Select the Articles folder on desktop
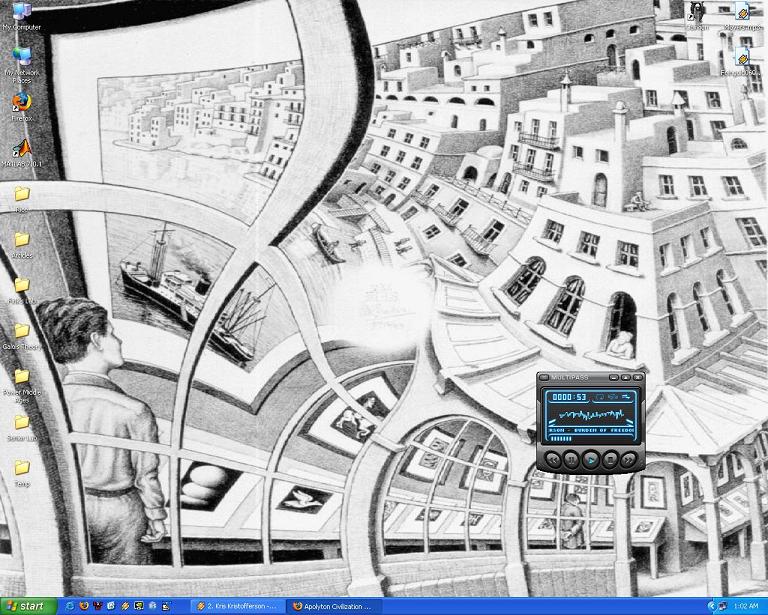 point(22,245)
